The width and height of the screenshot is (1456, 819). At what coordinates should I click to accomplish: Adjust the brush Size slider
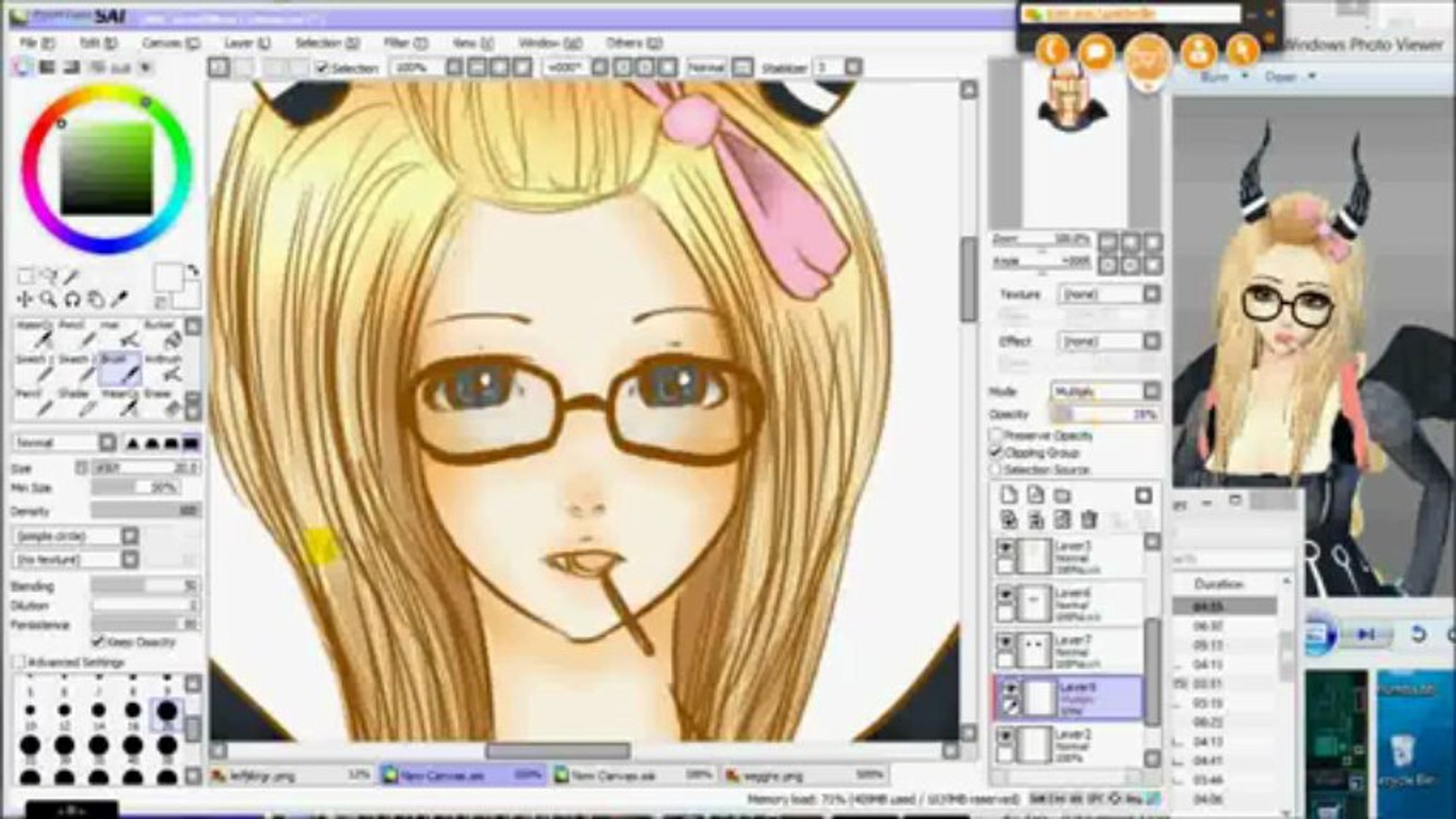pos(145,467)
